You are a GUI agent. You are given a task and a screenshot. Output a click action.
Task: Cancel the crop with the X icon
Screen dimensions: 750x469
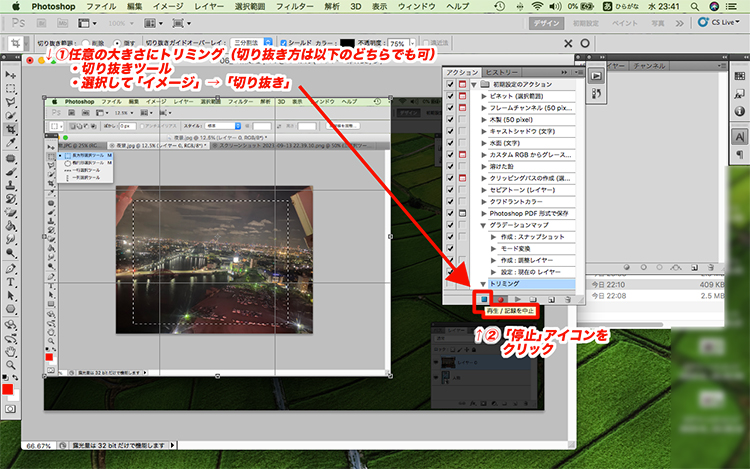(568, 44)
